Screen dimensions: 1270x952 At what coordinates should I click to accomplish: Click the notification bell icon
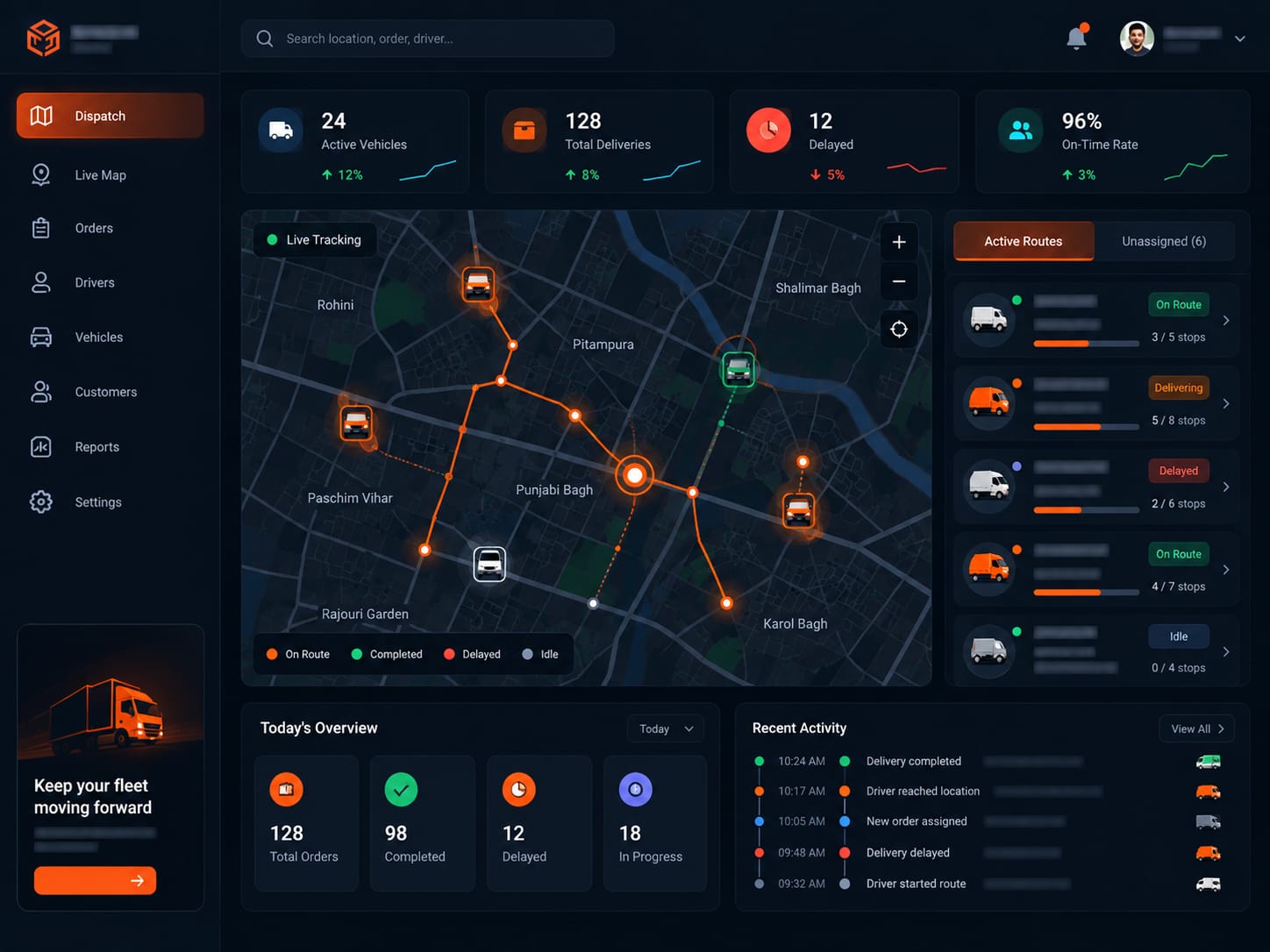1076,38
